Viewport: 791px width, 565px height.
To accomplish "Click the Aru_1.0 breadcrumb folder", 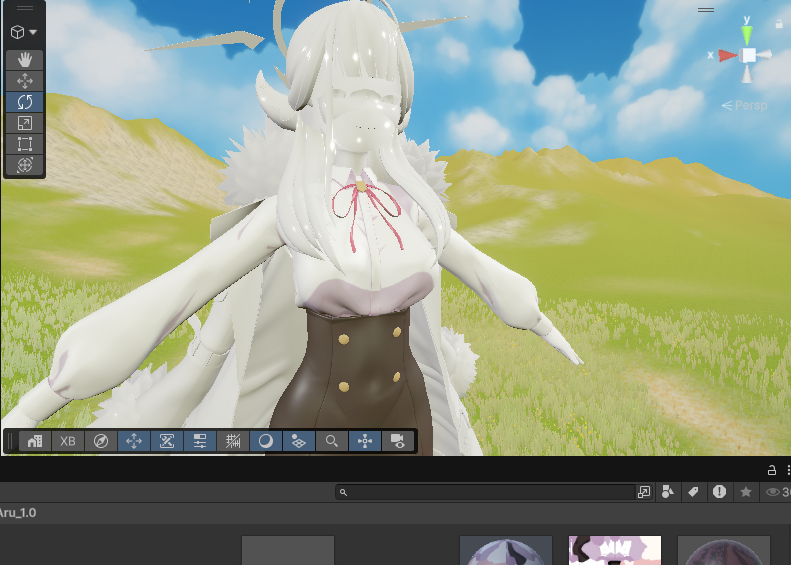I will pos(18,513).
